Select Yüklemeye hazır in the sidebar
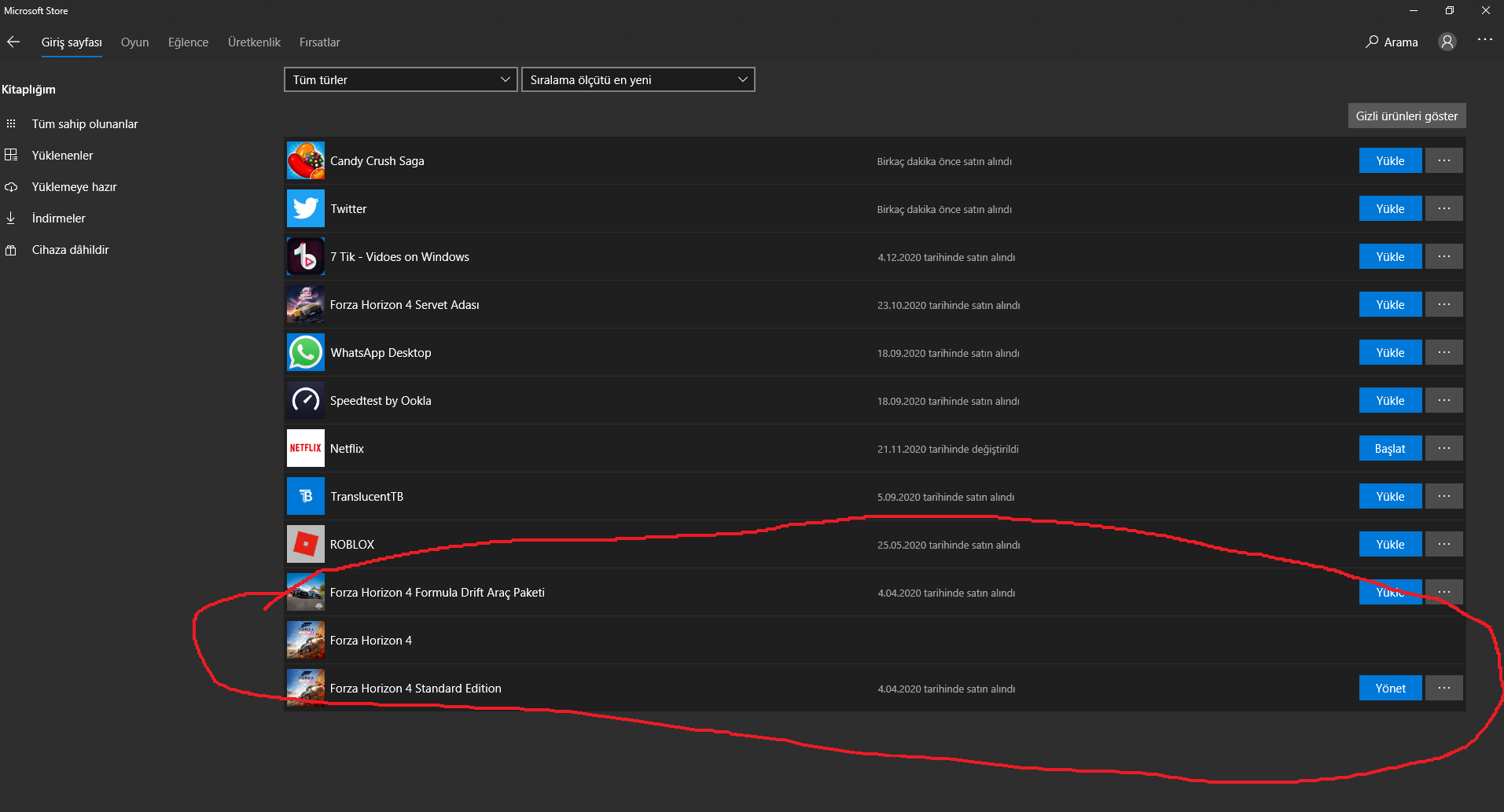This screenshot has width=1504, height=812. pyautogui.click(x=74, y=187)
